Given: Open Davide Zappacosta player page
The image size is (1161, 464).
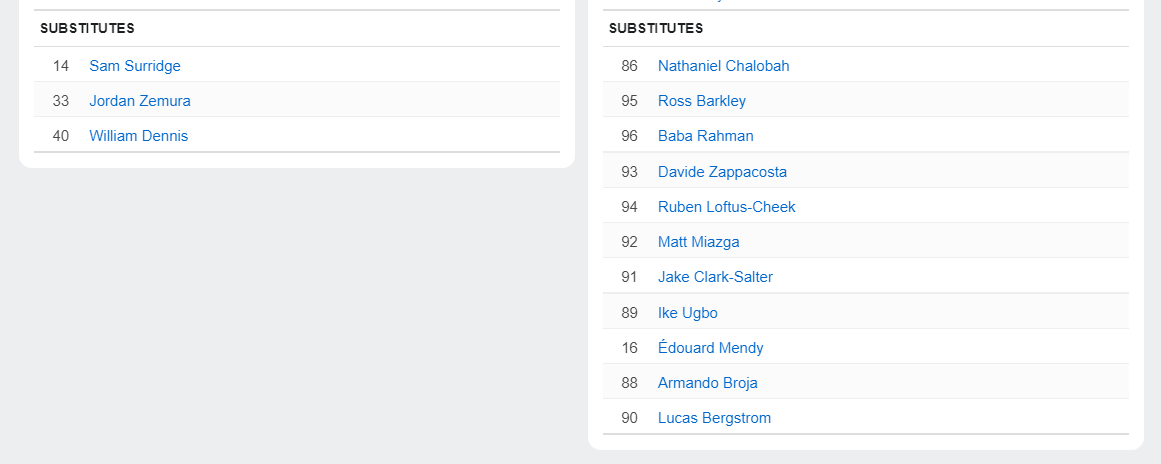Looking at the screenshot, I should click(722, 172).
